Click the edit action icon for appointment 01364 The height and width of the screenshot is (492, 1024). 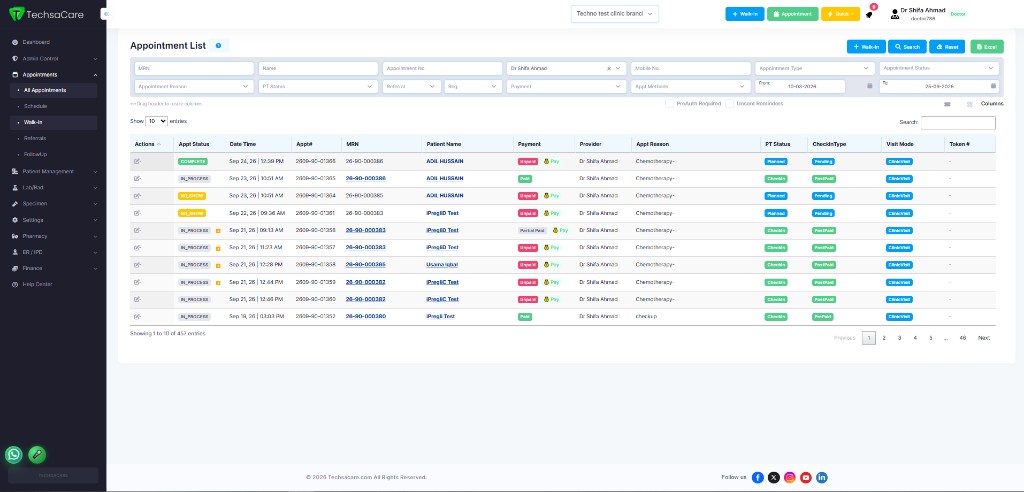[137, 195]
